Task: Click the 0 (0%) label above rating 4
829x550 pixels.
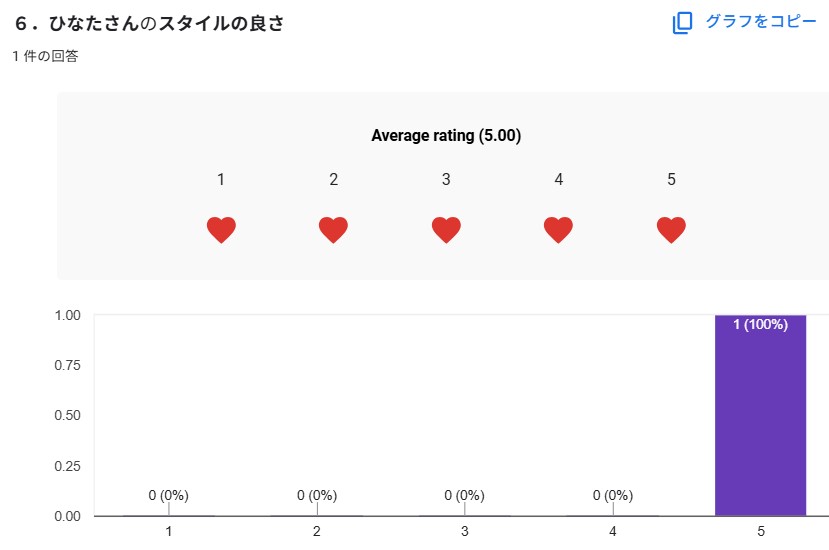Action: (x=612, y=495)
